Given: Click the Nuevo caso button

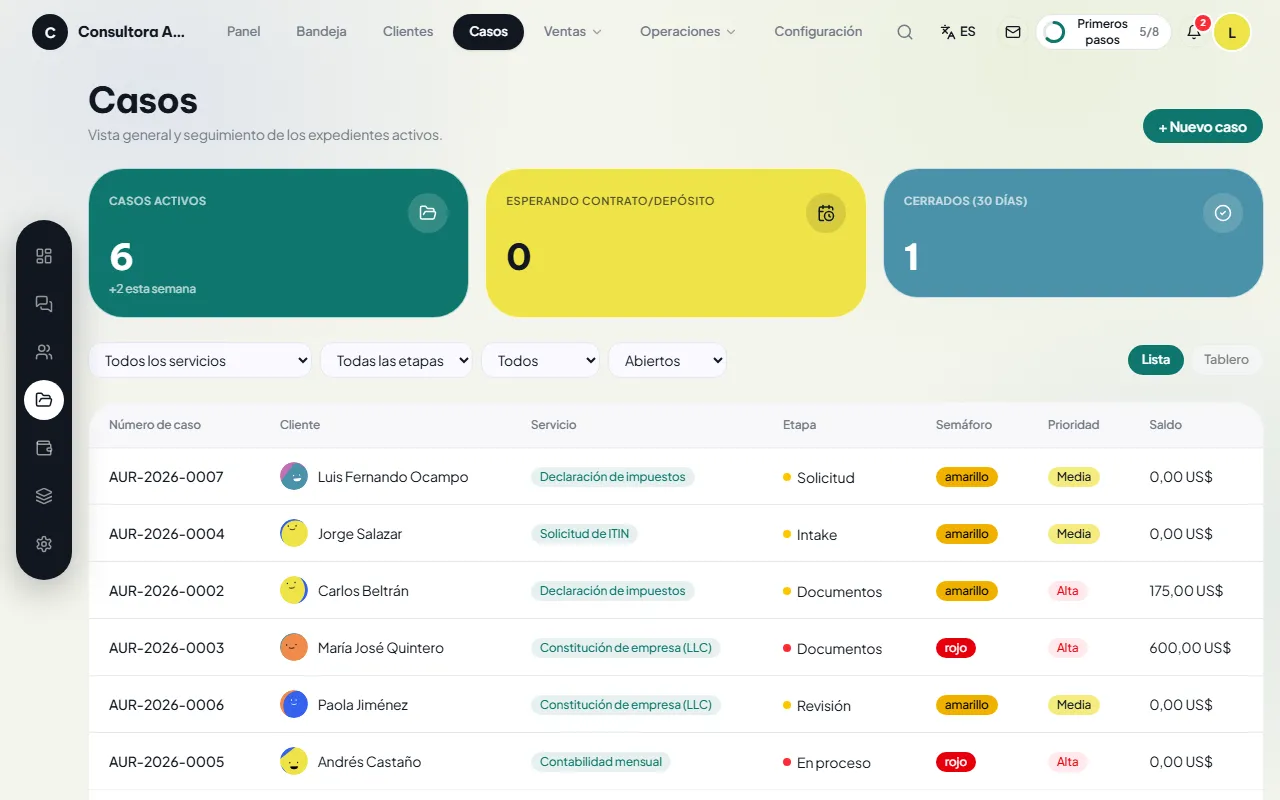Looking at the screenshot, I should (1203, 127).
